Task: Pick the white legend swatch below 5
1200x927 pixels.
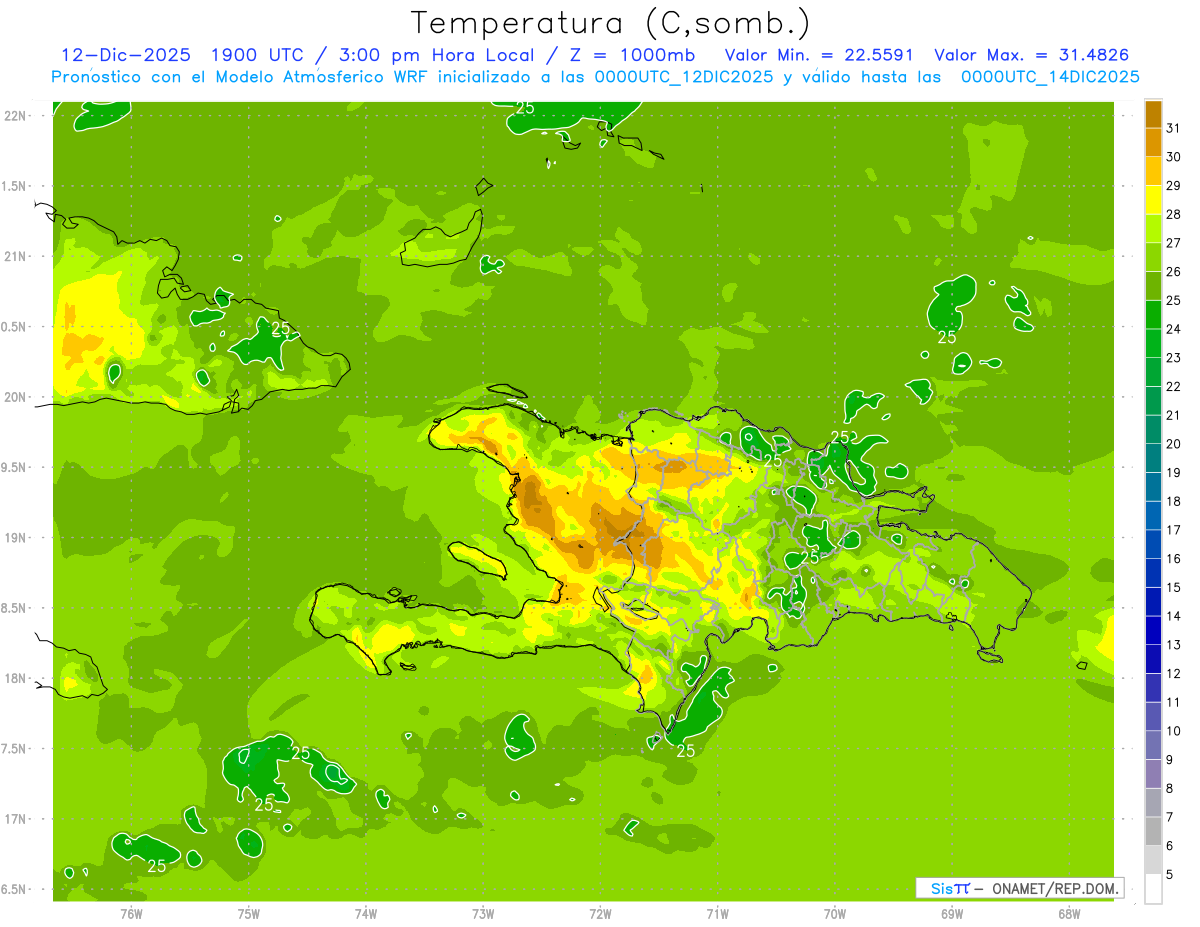Action: (1153, 889)
